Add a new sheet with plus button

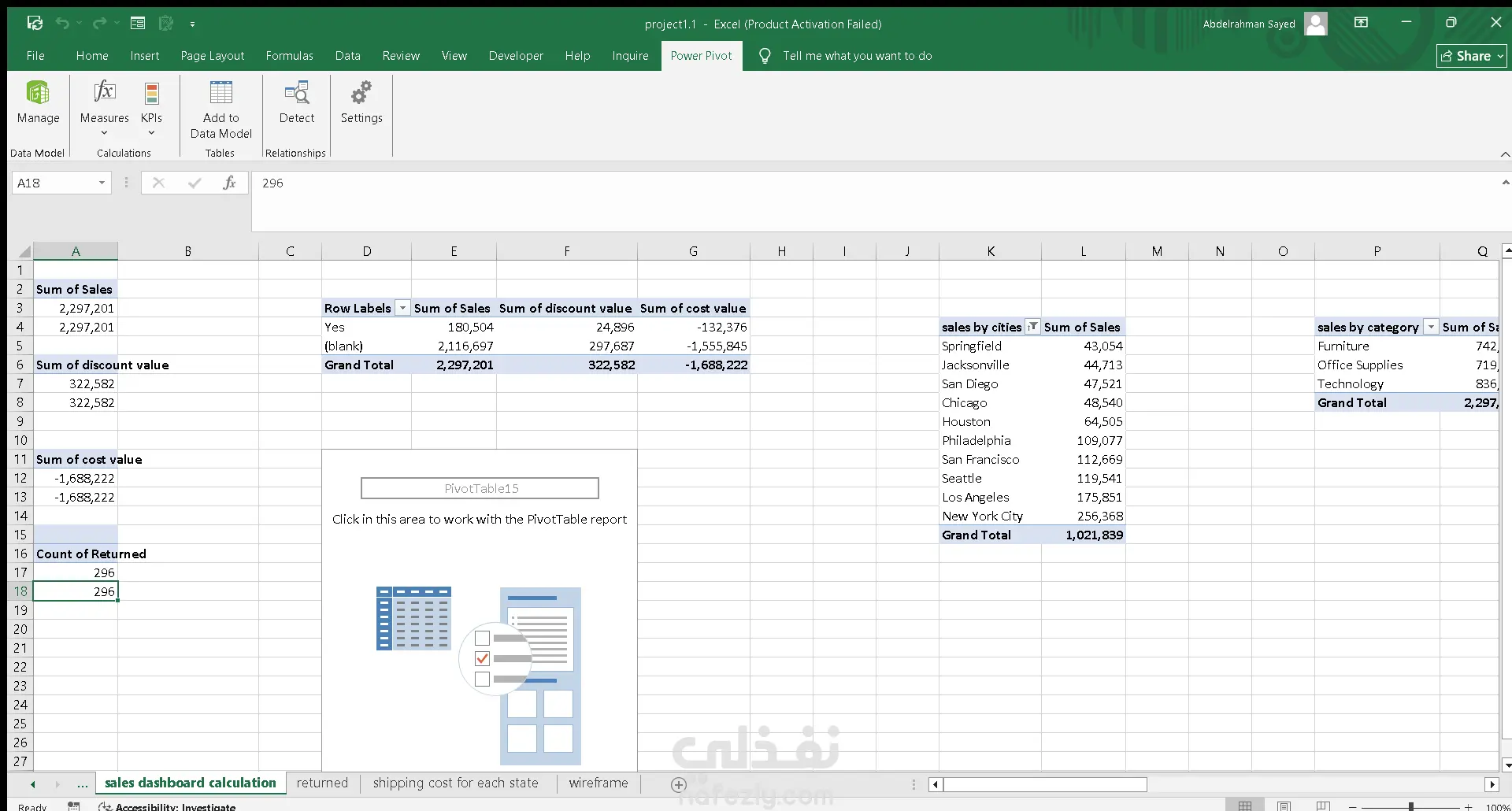click(679, 784)
